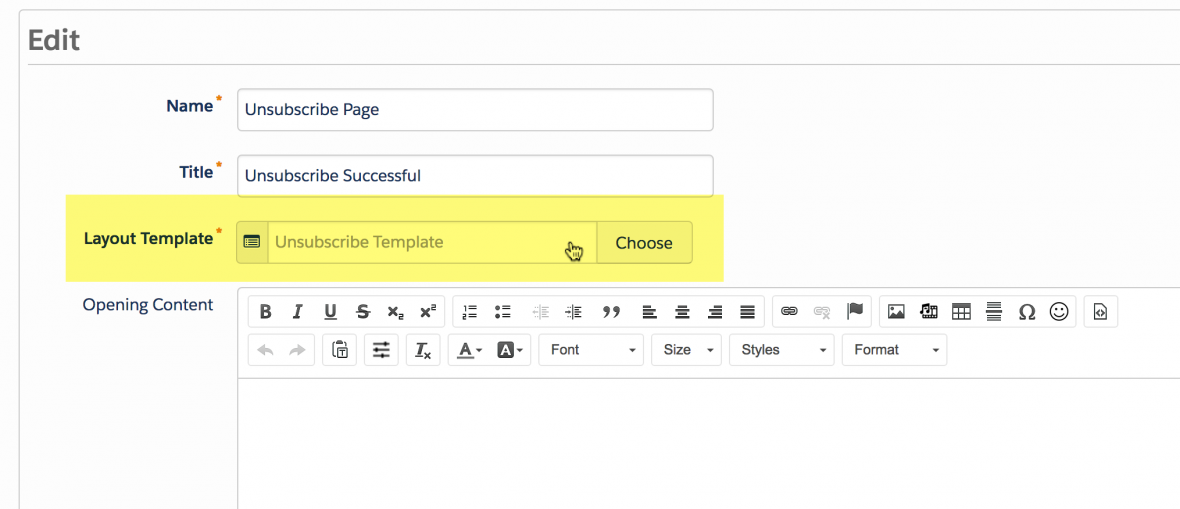Image resolution: width=1180 pixels, height=509 pixels.
Task: Toggle underline text formatting
Action: click(x=330, y=312)
